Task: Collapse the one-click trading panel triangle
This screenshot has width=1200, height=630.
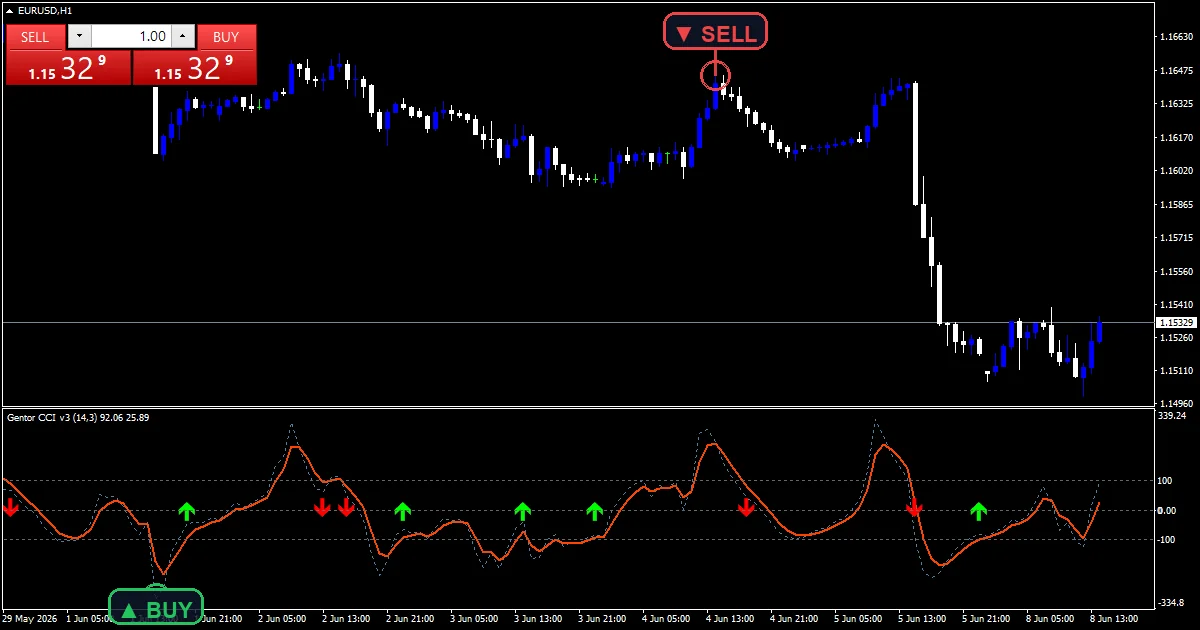Action: (x=10, y=10)
